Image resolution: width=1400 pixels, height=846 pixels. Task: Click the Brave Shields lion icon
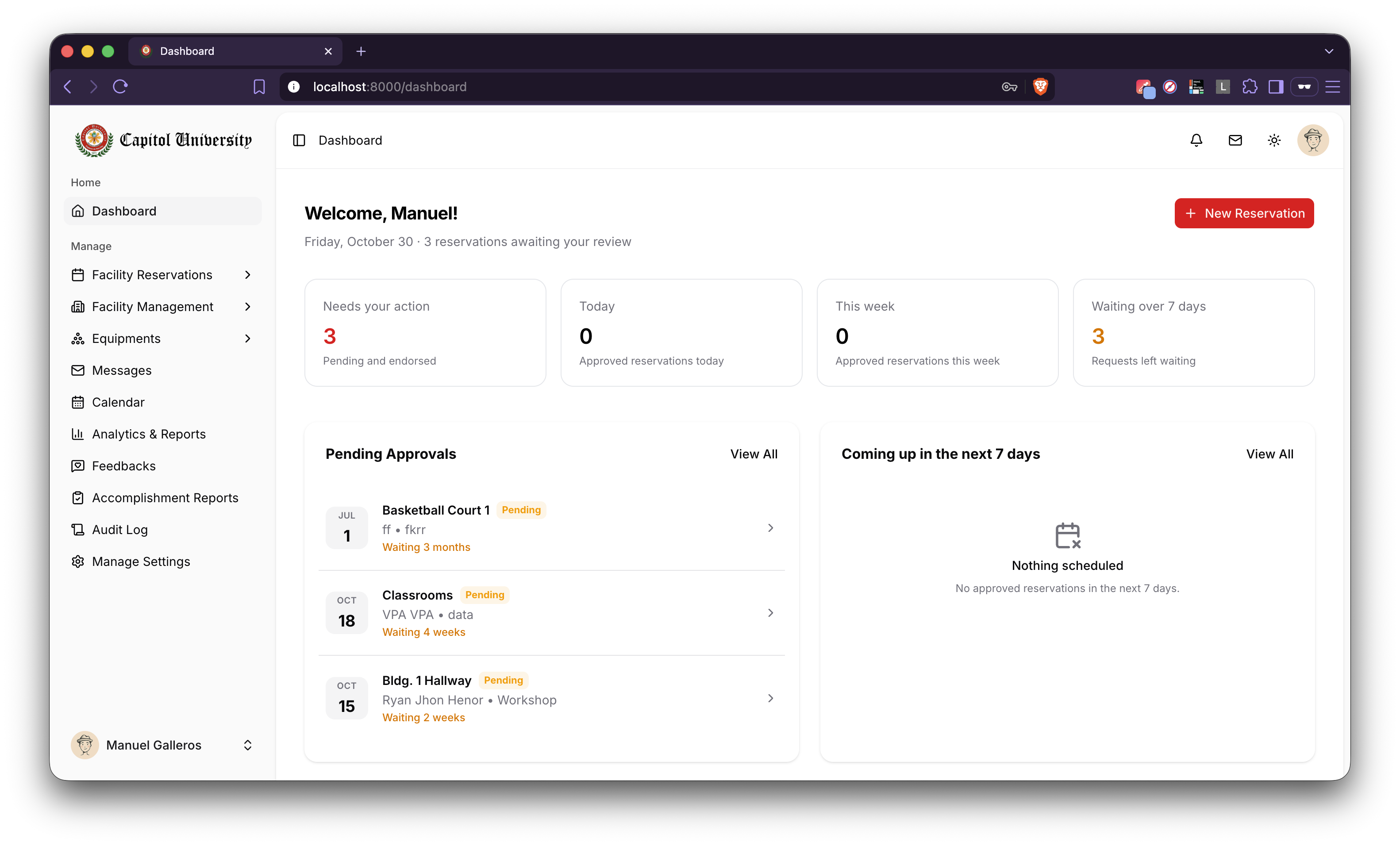click(x=1040, y=86)
